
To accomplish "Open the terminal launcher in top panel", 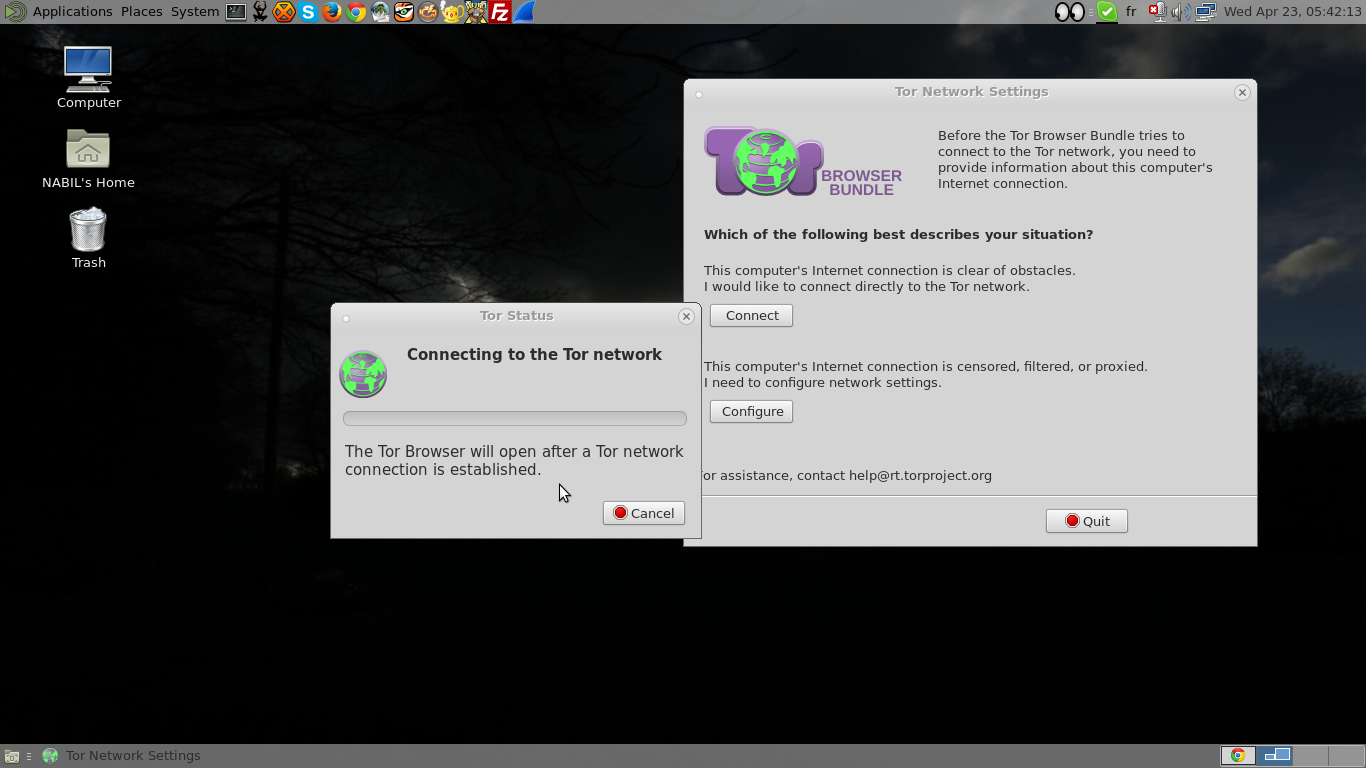I will pos(236,12).
